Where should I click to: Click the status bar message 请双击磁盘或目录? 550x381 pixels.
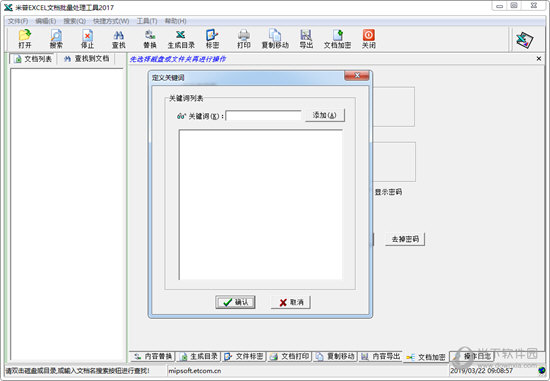(77, 370)
